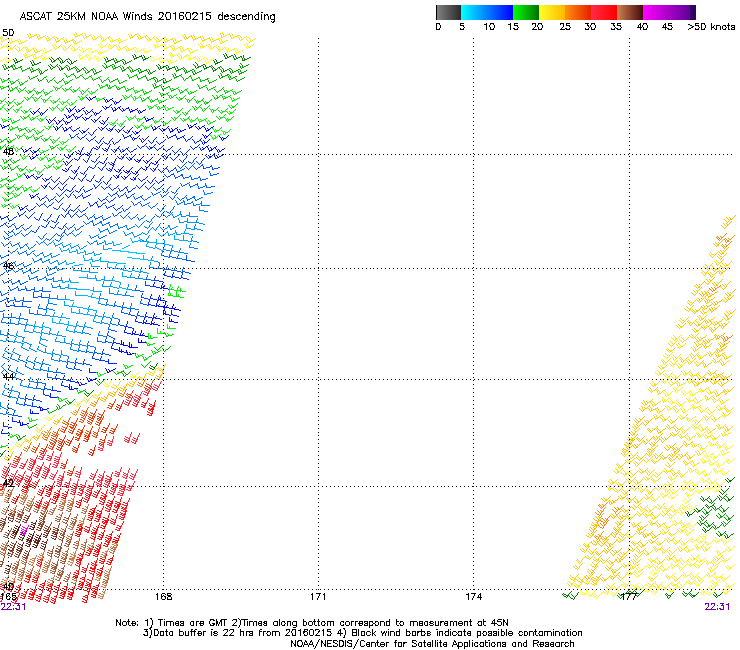Click the left purple '22:31' time label

tap(13, 607)
